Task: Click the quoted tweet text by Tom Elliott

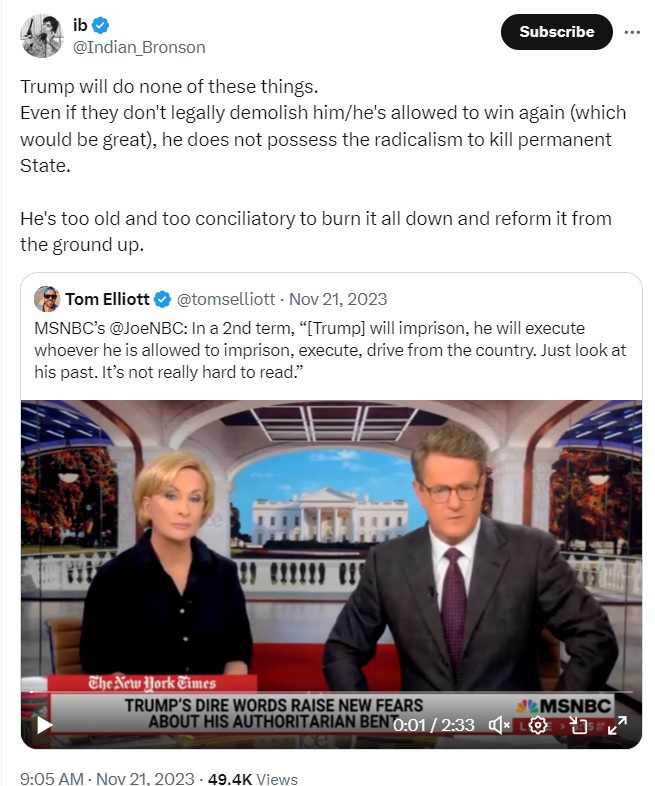Action: point(330,350)
